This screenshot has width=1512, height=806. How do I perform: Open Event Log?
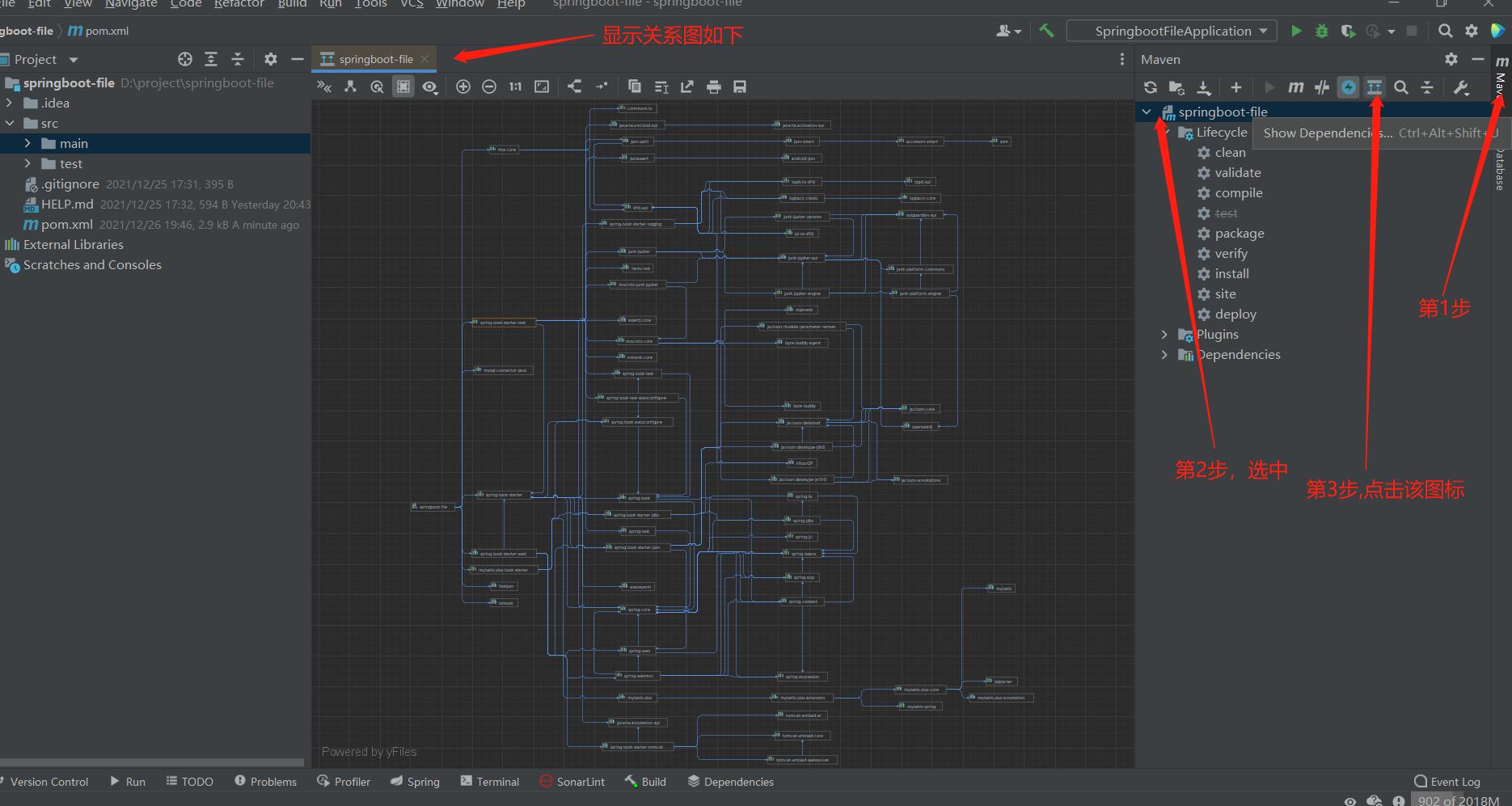(1447, 781)
